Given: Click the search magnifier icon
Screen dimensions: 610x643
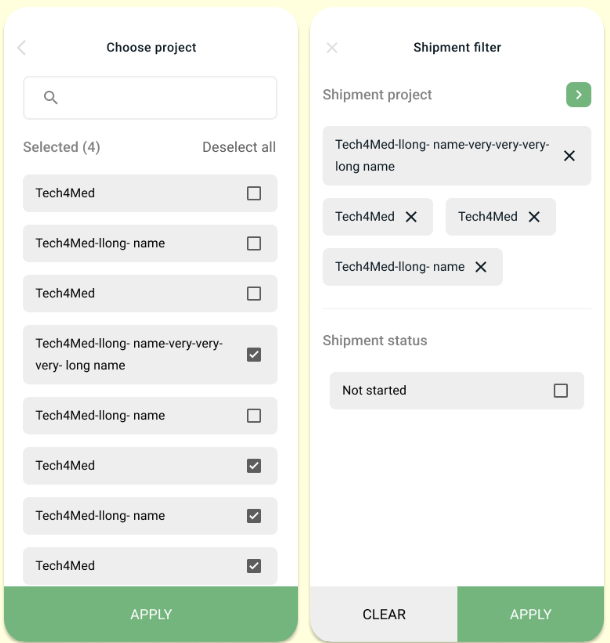Looking at the screenshot, I should point(51,98).
